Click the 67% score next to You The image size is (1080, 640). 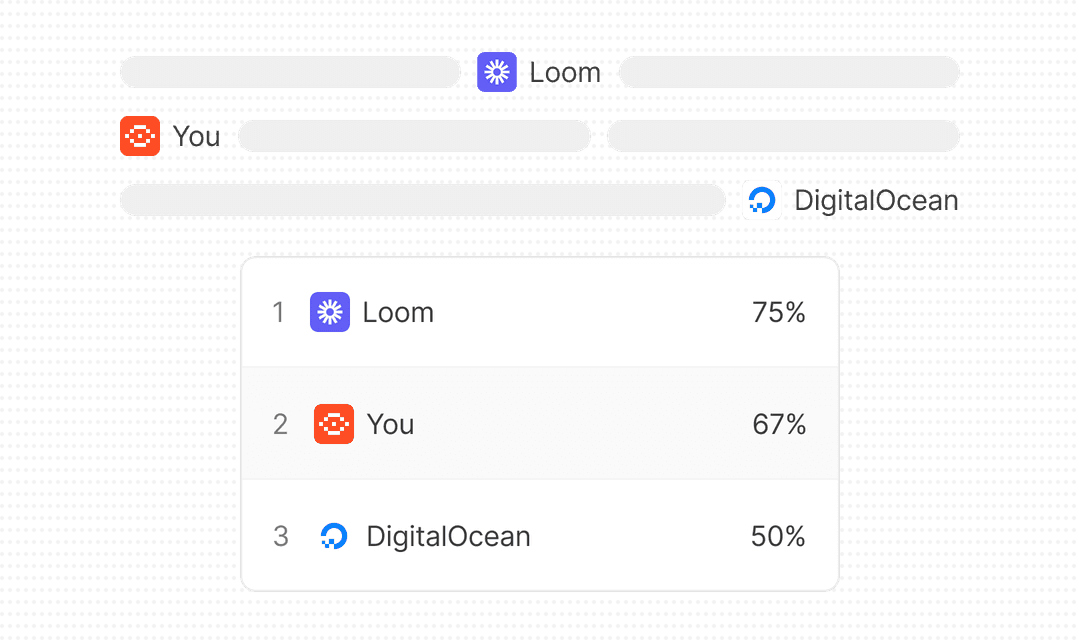tap(778, 424)
